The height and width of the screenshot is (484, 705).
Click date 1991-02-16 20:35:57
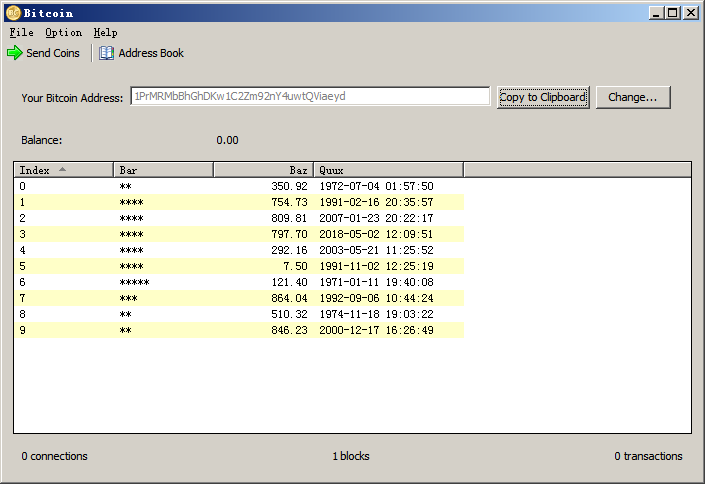[376, 202]
